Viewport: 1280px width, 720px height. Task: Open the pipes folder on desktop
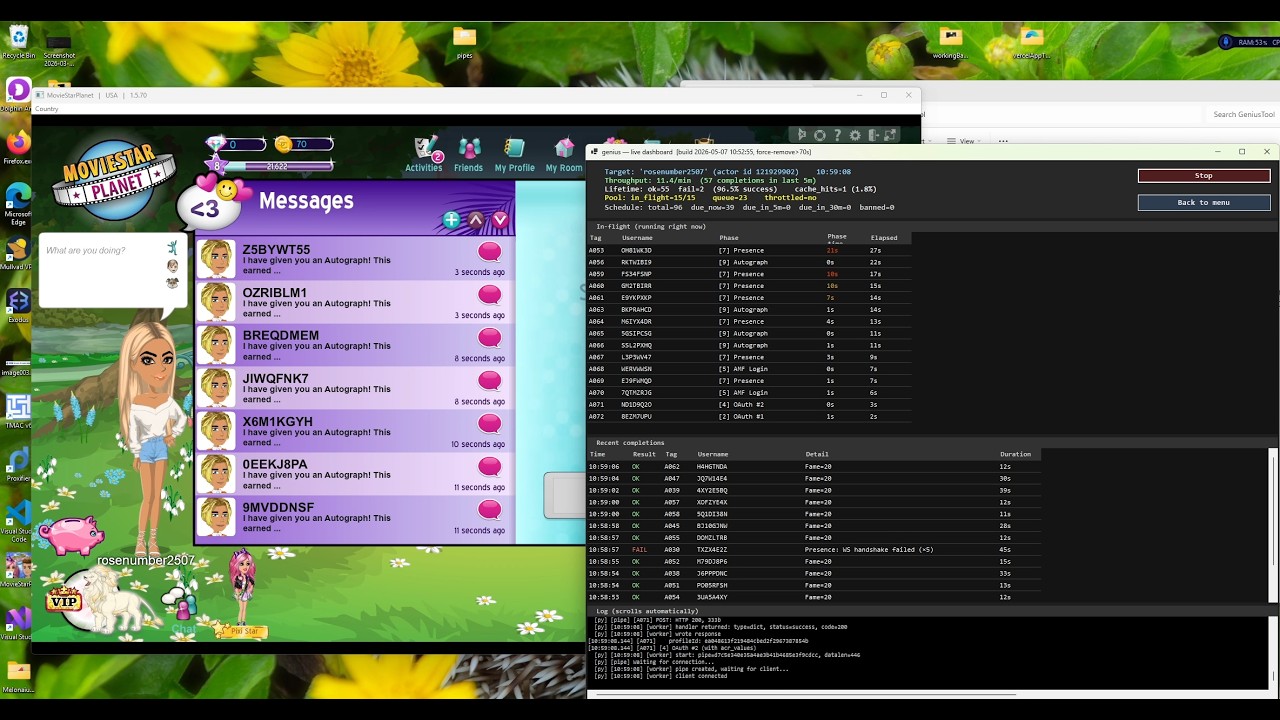tap(464, 42)
